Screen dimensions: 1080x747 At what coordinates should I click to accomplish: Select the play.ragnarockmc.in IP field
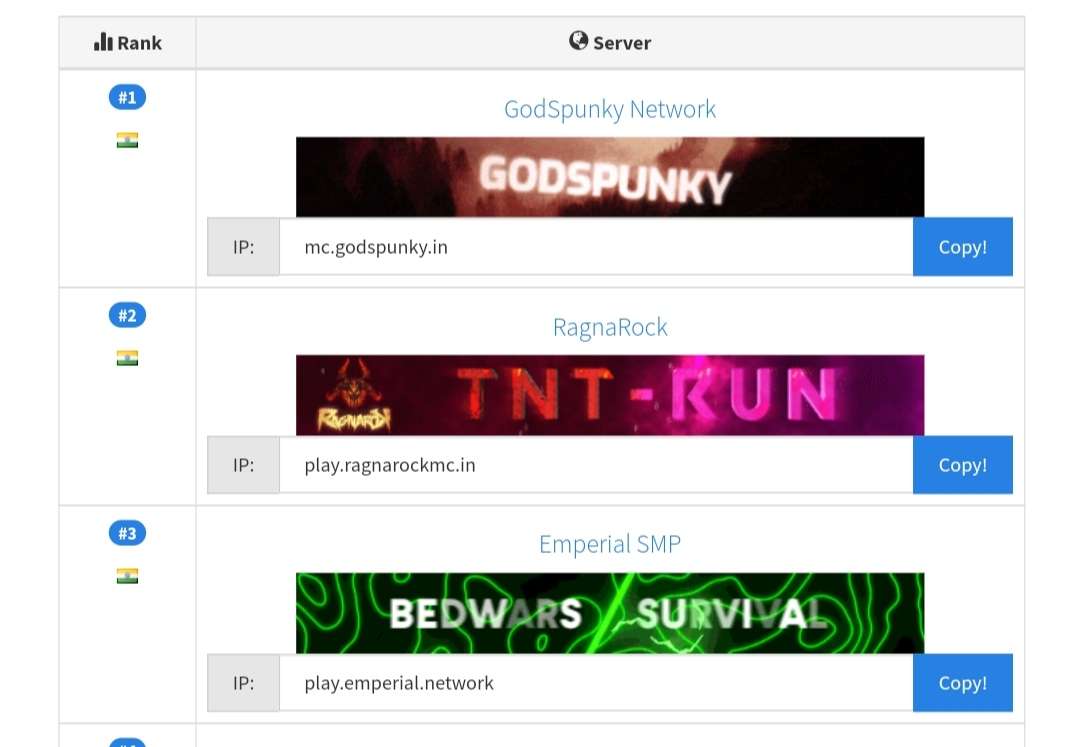595,465
